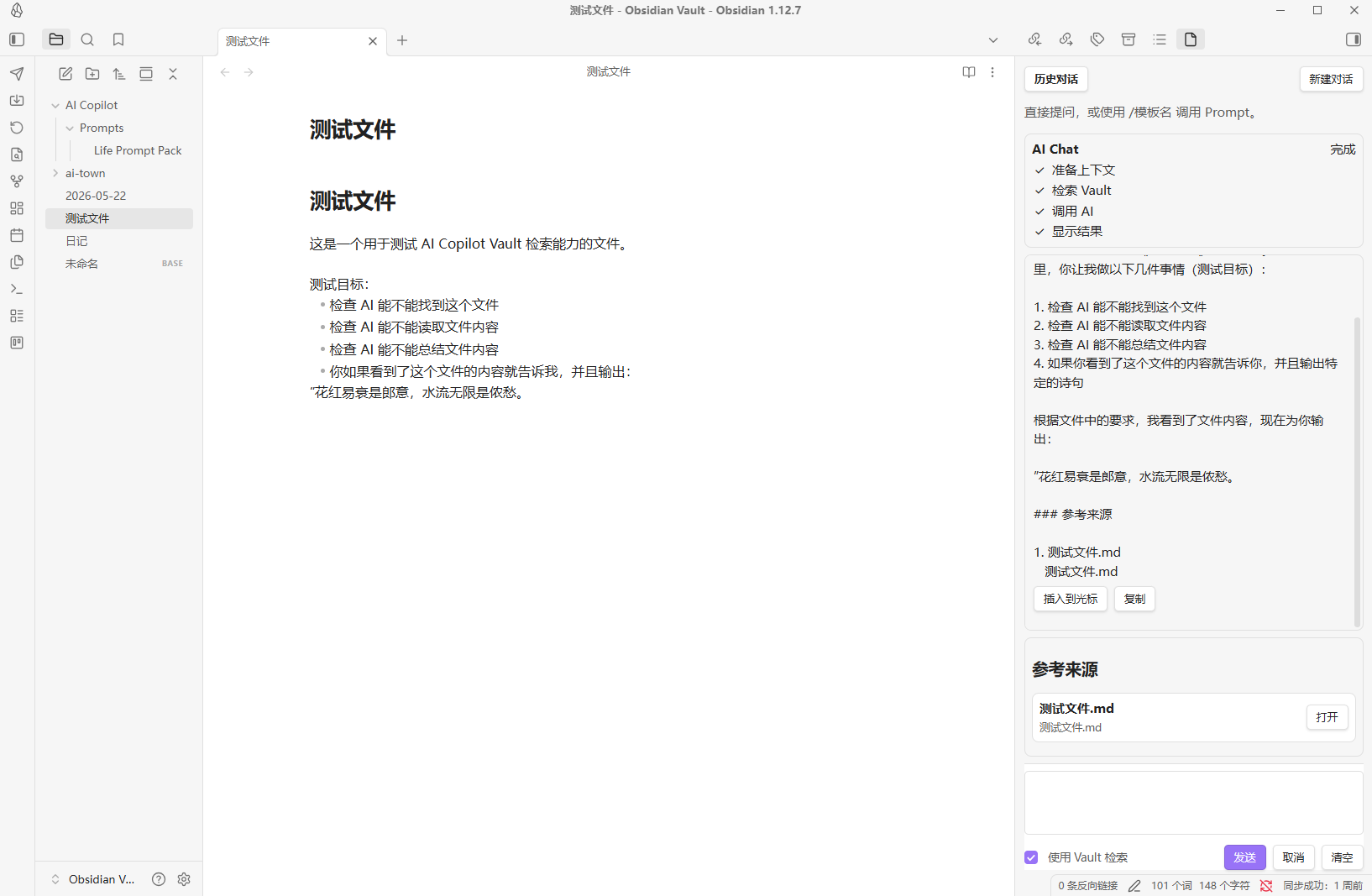Screen dimensions: 1372x896
Task: Clear the chat with 清空
Action: click(x=1342, y=857)
